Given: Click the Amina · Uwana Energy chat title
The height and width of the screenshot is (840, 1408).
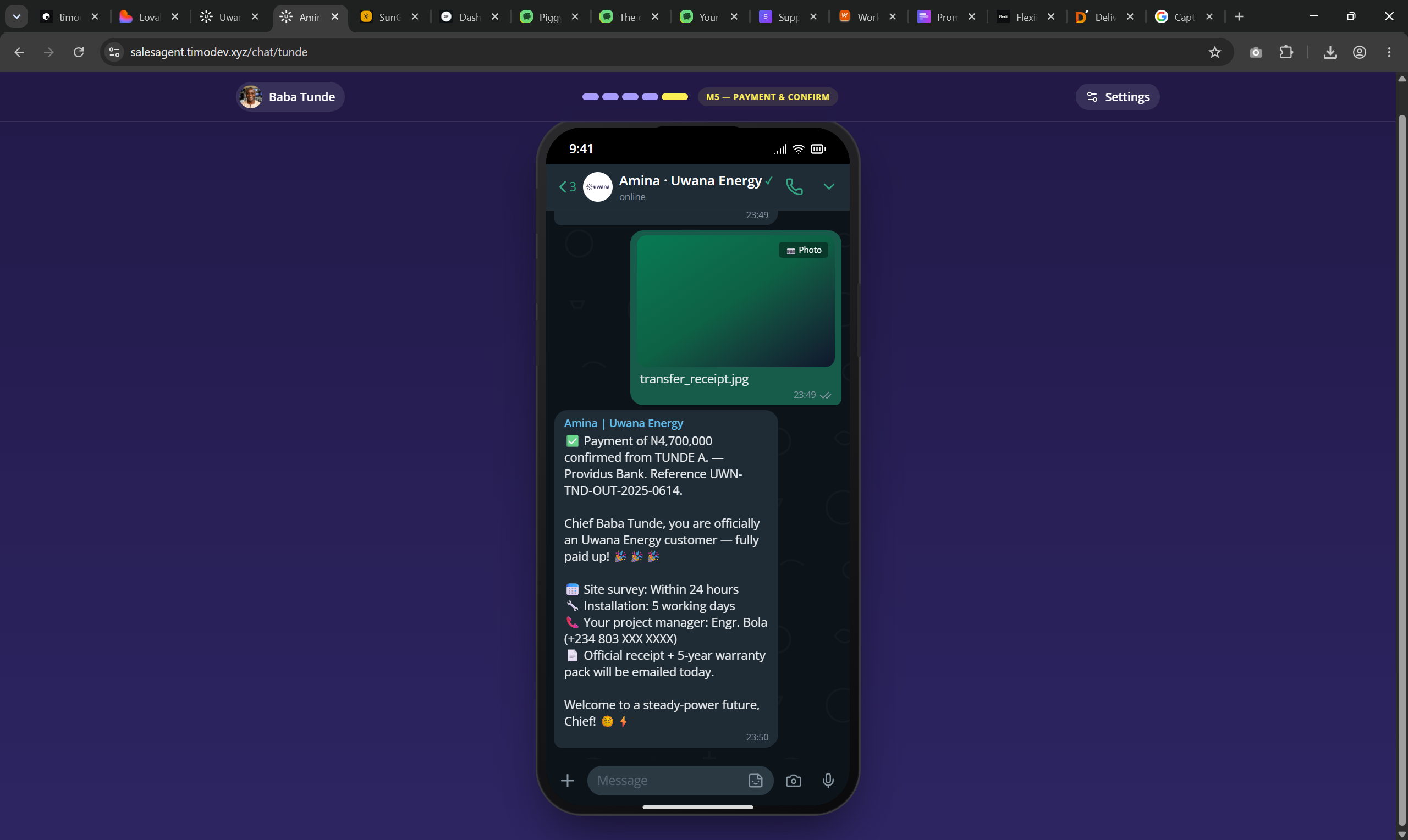Looking at the screenshot, I should coord(690,180).
